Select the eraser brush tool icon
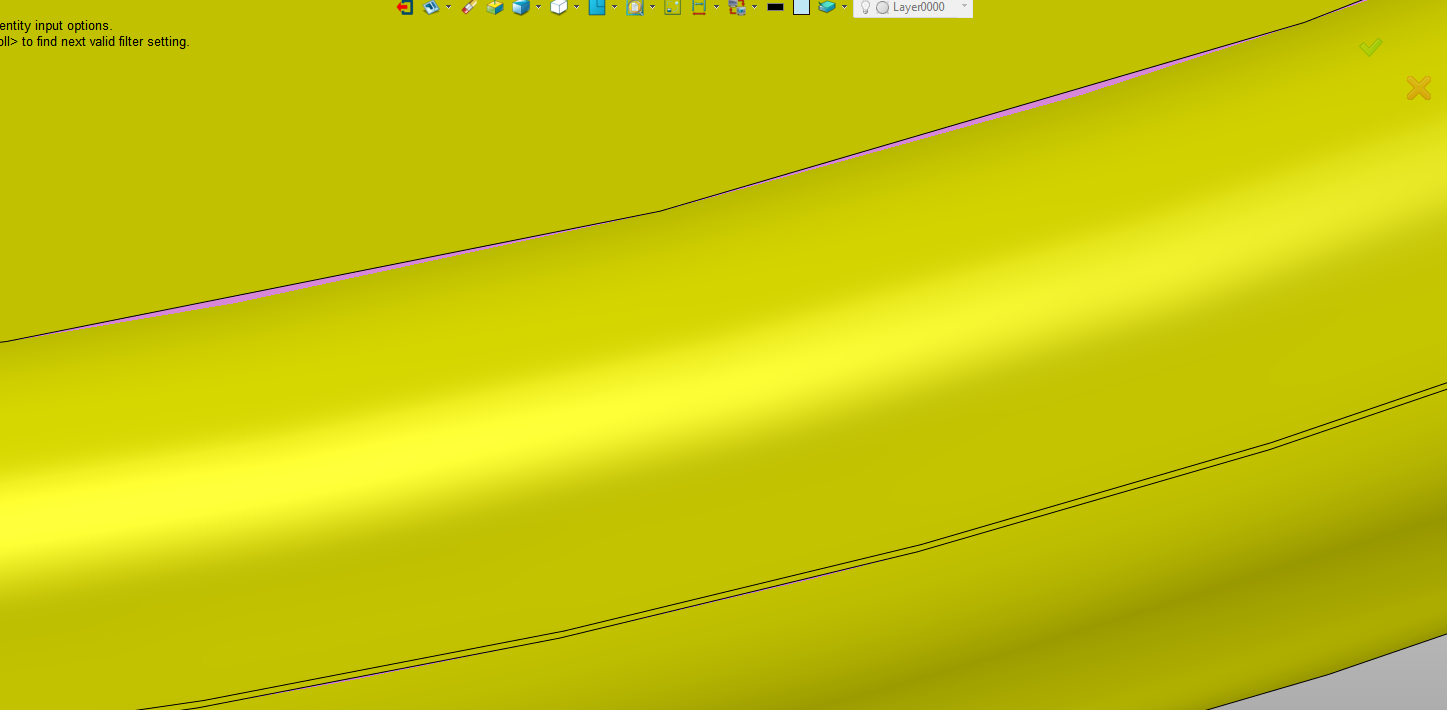The image size is (1447, 710). tap(469, 7)
